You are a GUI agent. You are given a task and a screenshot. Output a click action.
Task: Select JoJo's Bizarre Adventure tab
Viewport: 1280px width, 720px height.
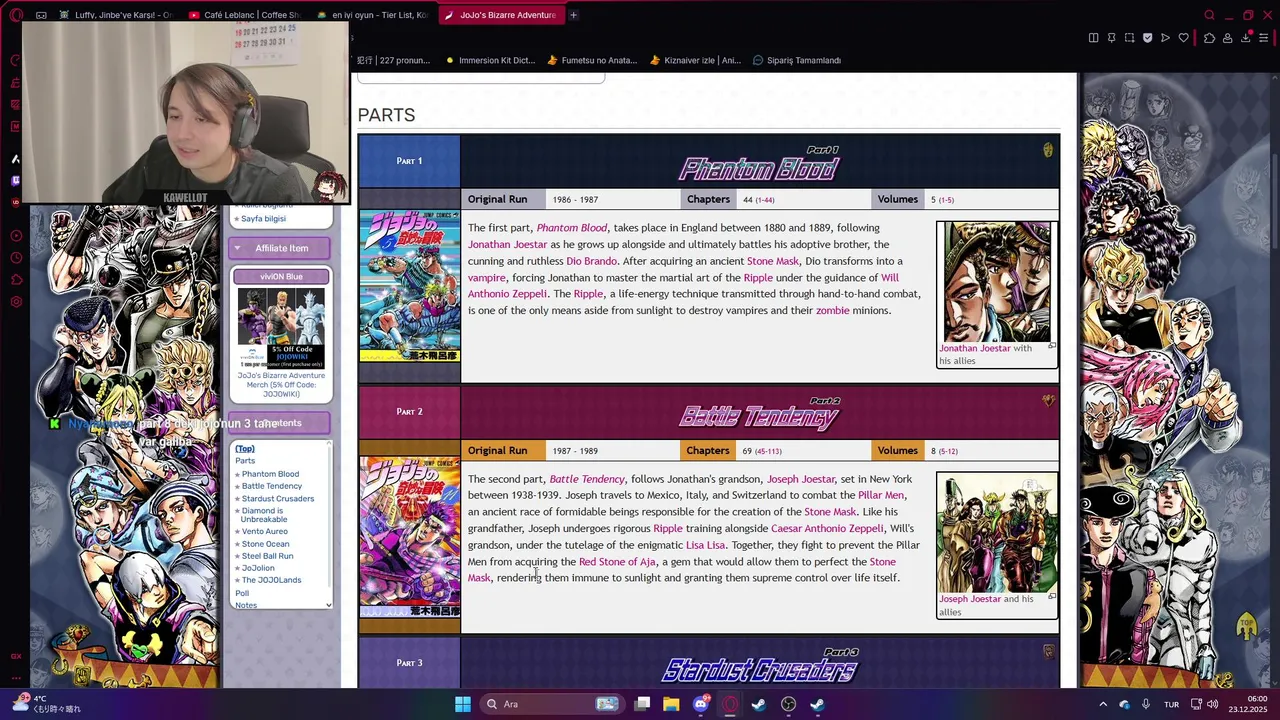point(500,15)
